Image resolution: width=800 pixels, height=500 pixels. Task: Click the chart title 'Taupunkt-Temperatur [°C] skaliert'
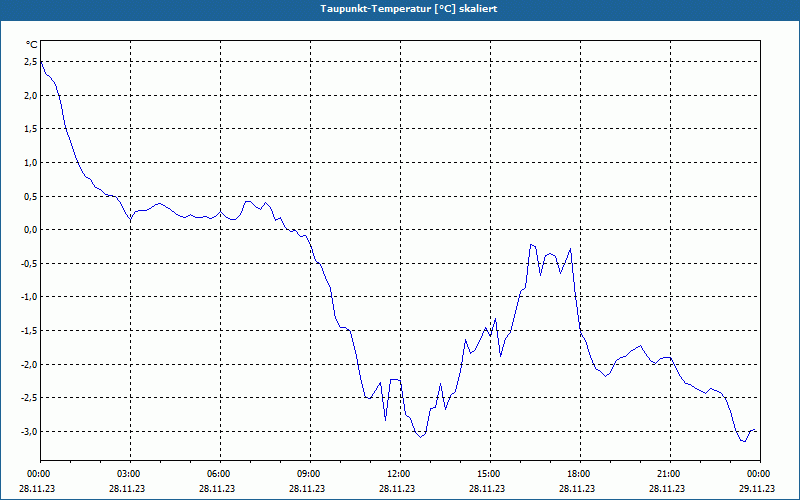point(409,9)
